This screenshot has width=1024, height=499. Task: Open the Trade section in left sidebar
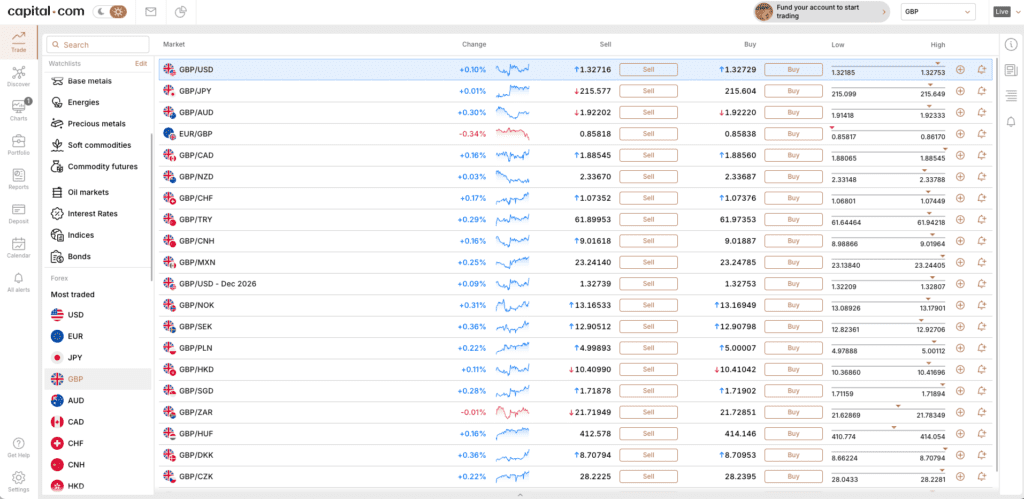[x=18, y=42]
